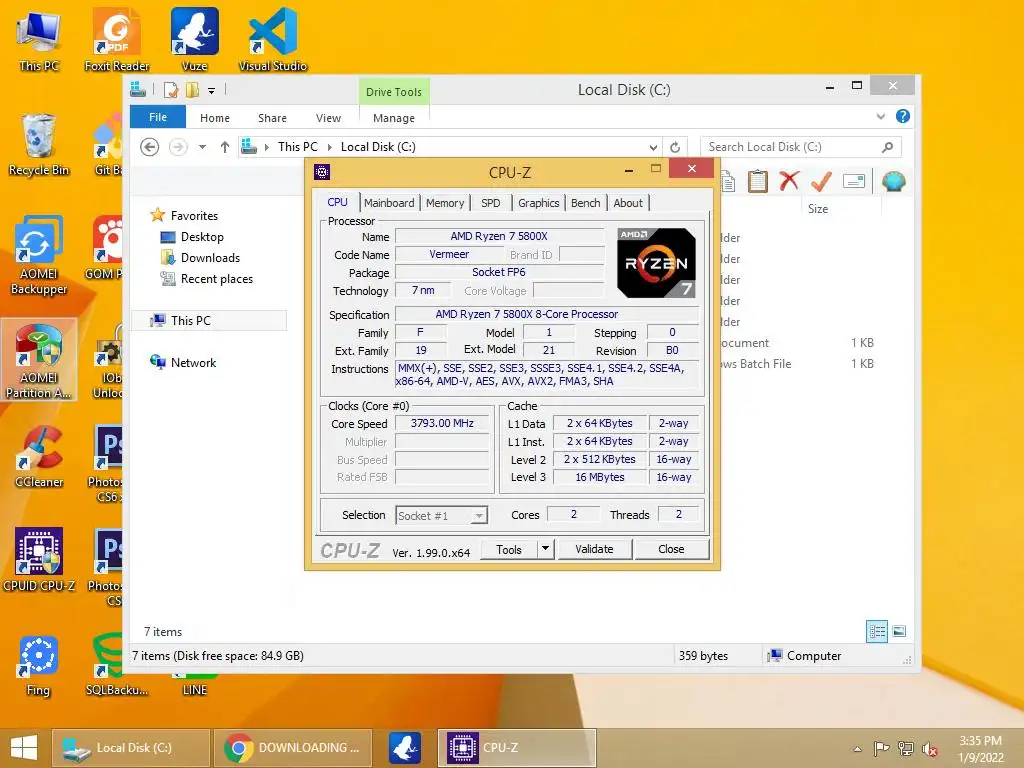The width and height of the screenshot is (1024, 768).
Task: Click the Chrome DOWNLOADING taskbar button
Action: click(x=293, y=748)
